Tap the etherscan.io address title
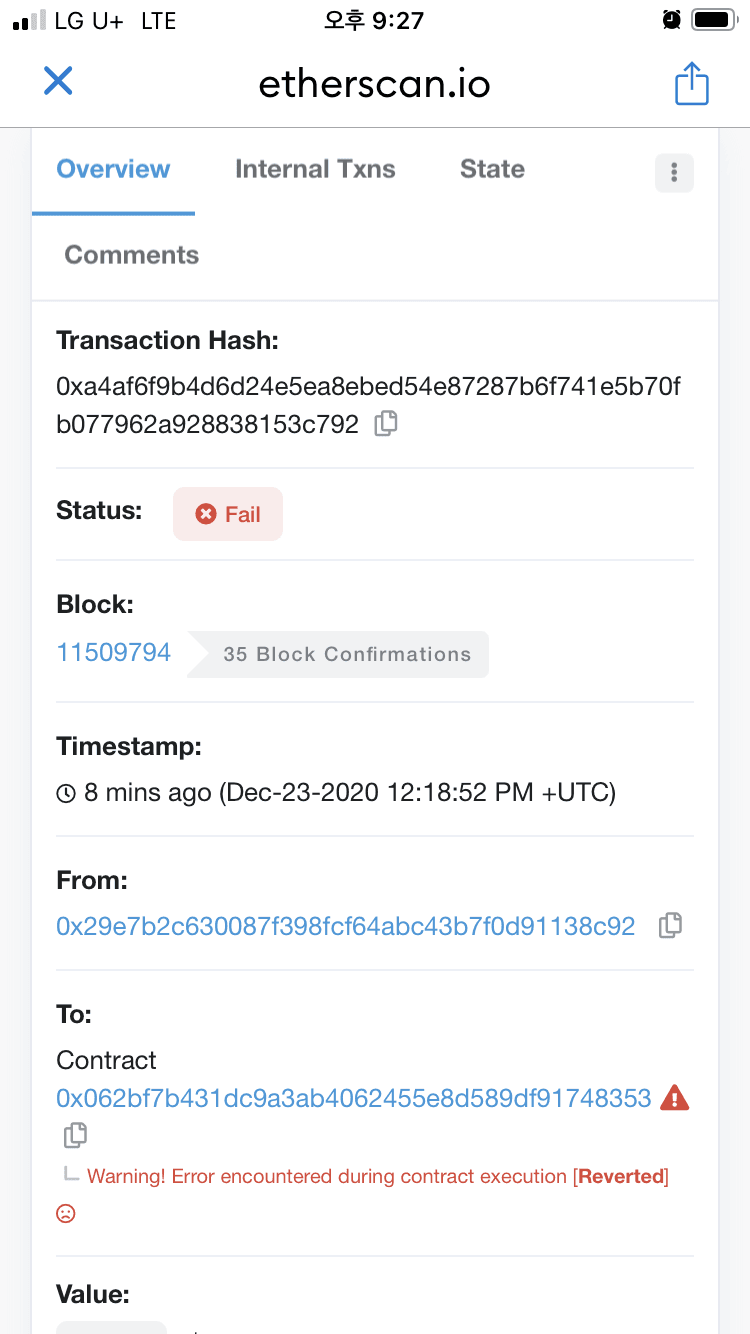 (375, 84)
